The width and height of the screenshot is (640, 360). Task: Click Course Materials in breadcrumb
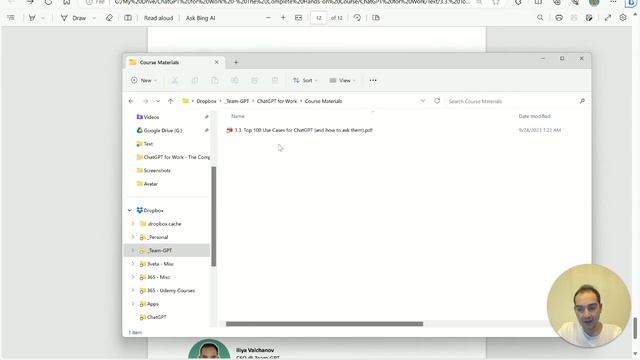click(x=323, y=101)
